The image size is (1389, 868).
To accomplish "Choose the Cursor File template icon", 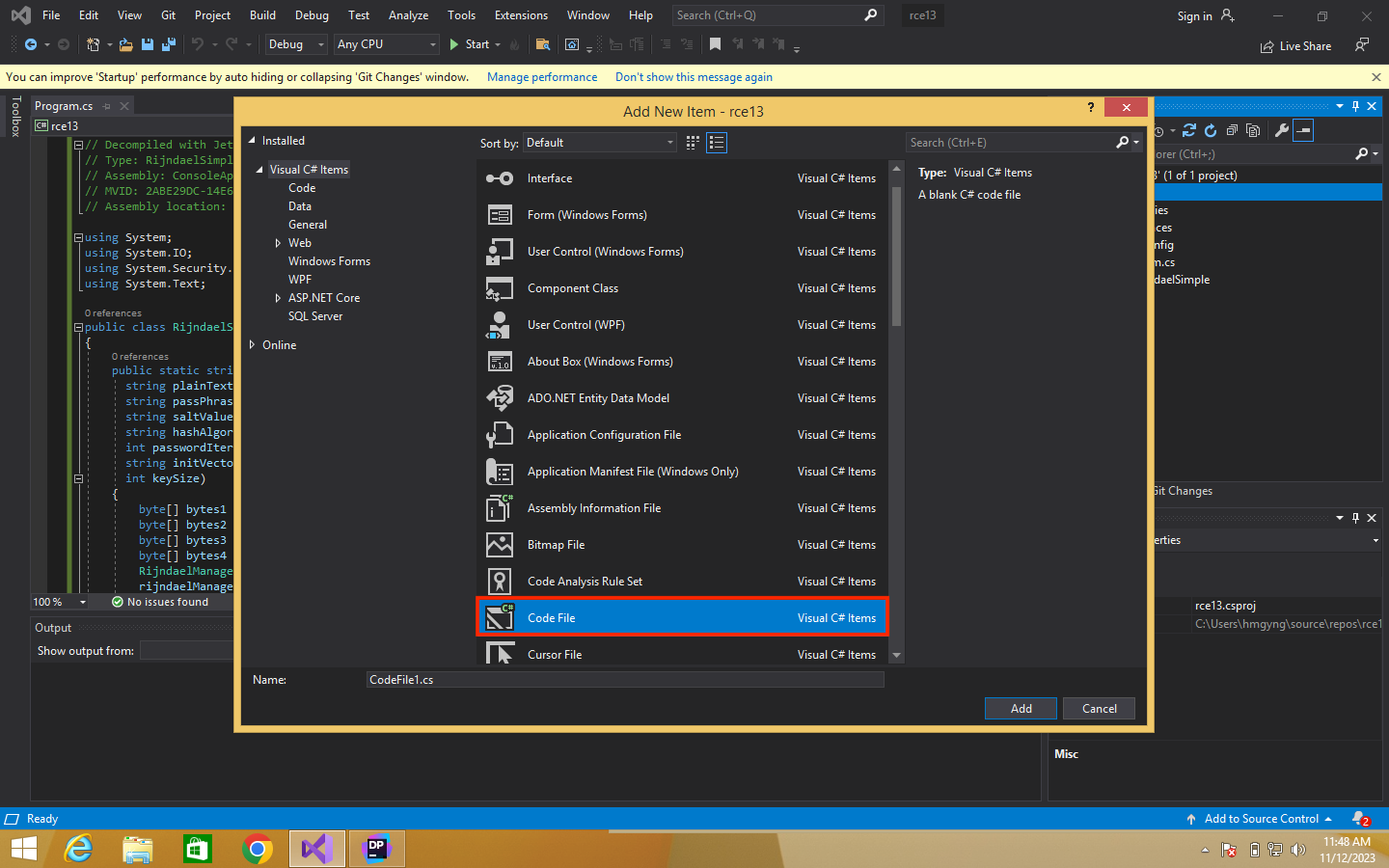I will coord(500,653).
